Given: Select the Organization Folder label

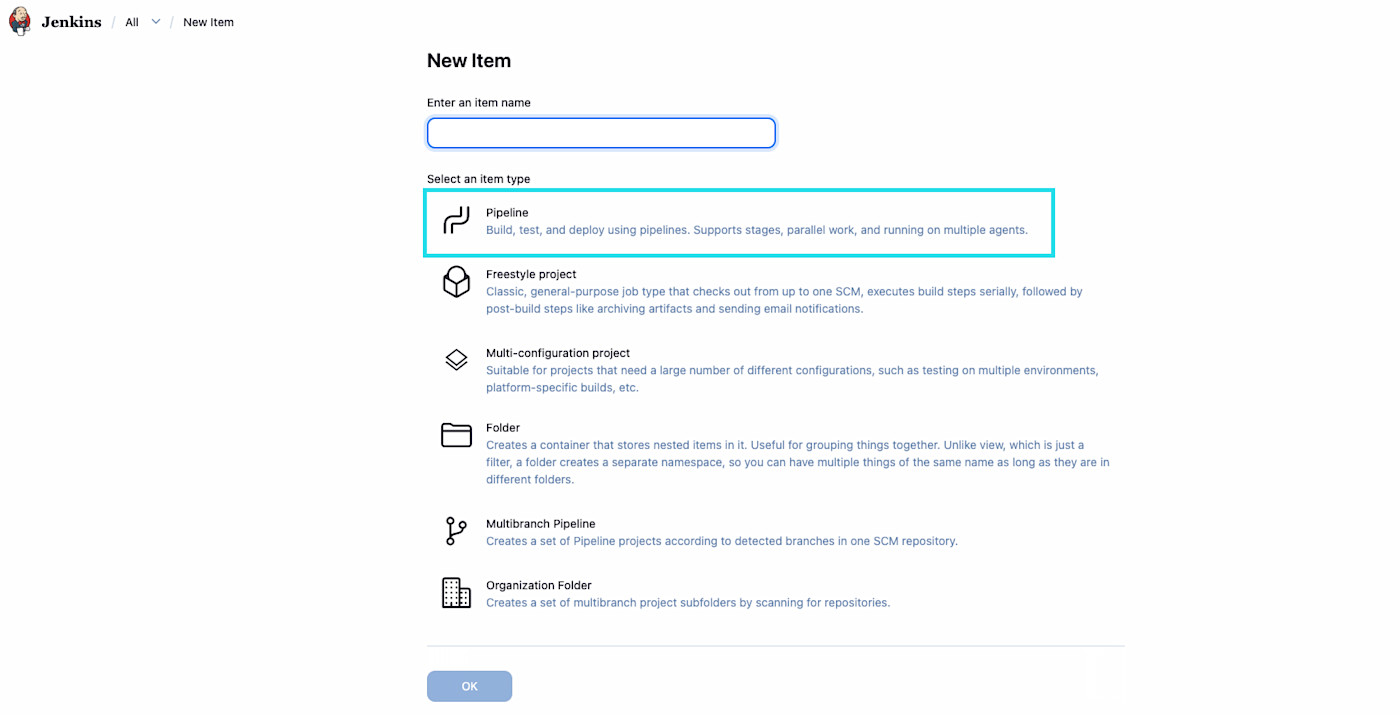Looking at the screenshot, I should coord(539,586).
